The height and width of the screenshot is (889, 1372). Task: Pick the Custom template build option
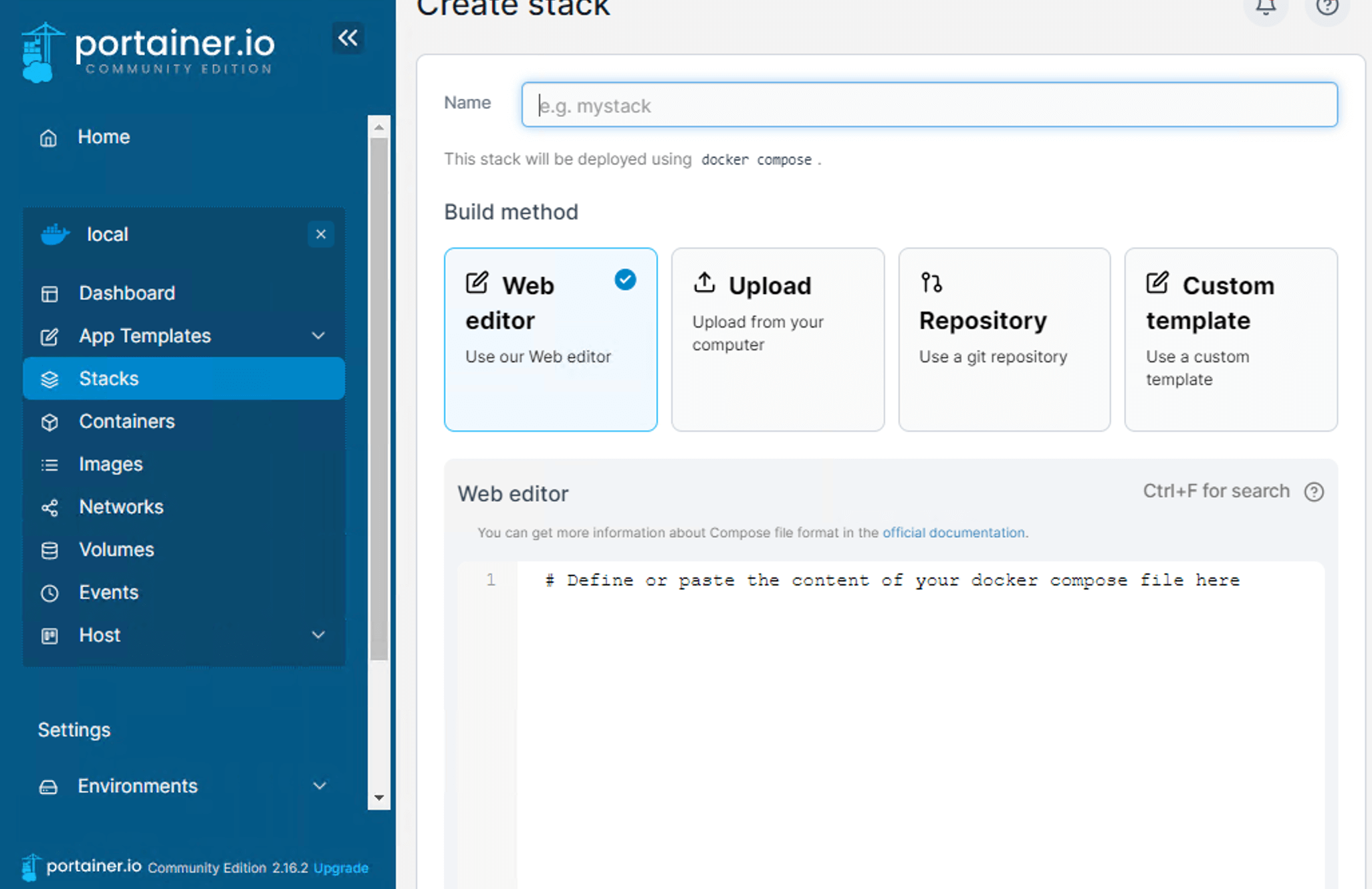[1230, 340]
